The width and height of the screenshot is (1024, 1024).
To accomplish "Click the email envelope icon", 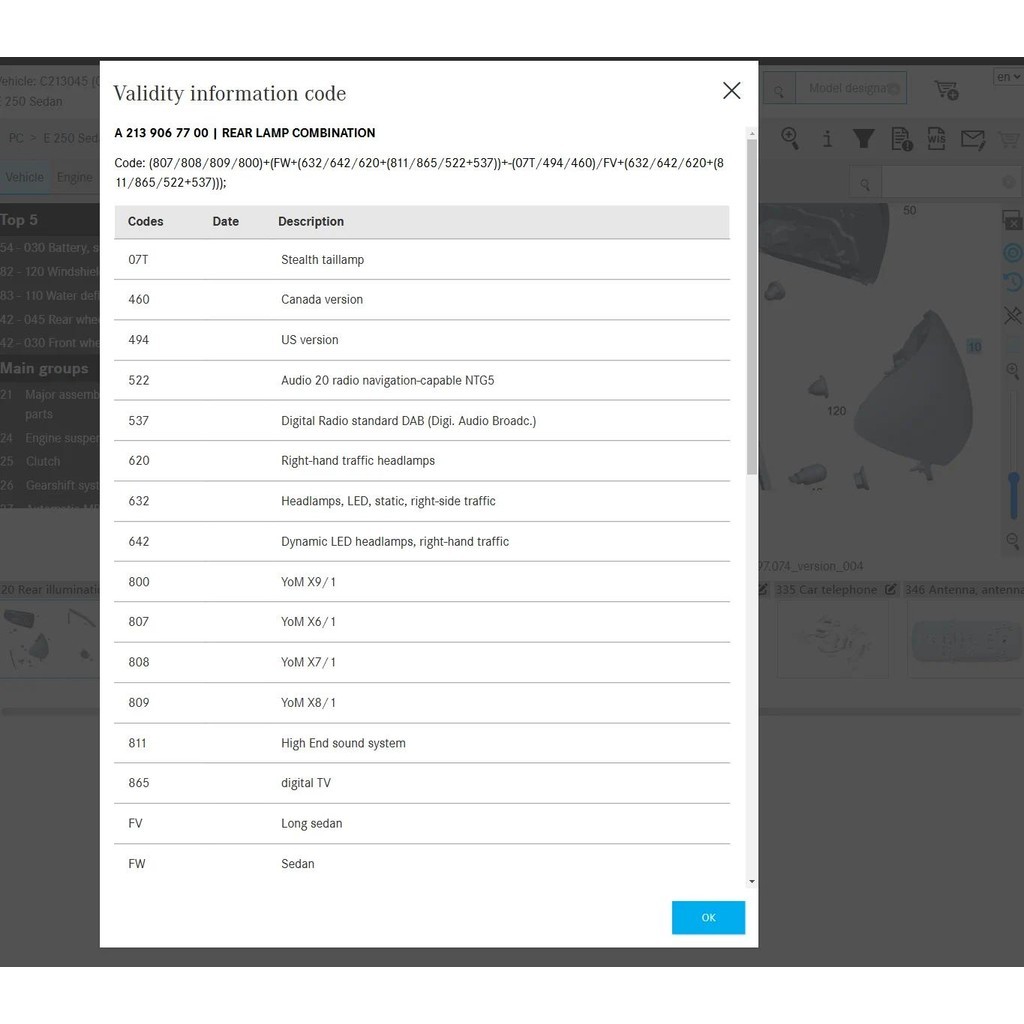I will (x=973, y=139).
